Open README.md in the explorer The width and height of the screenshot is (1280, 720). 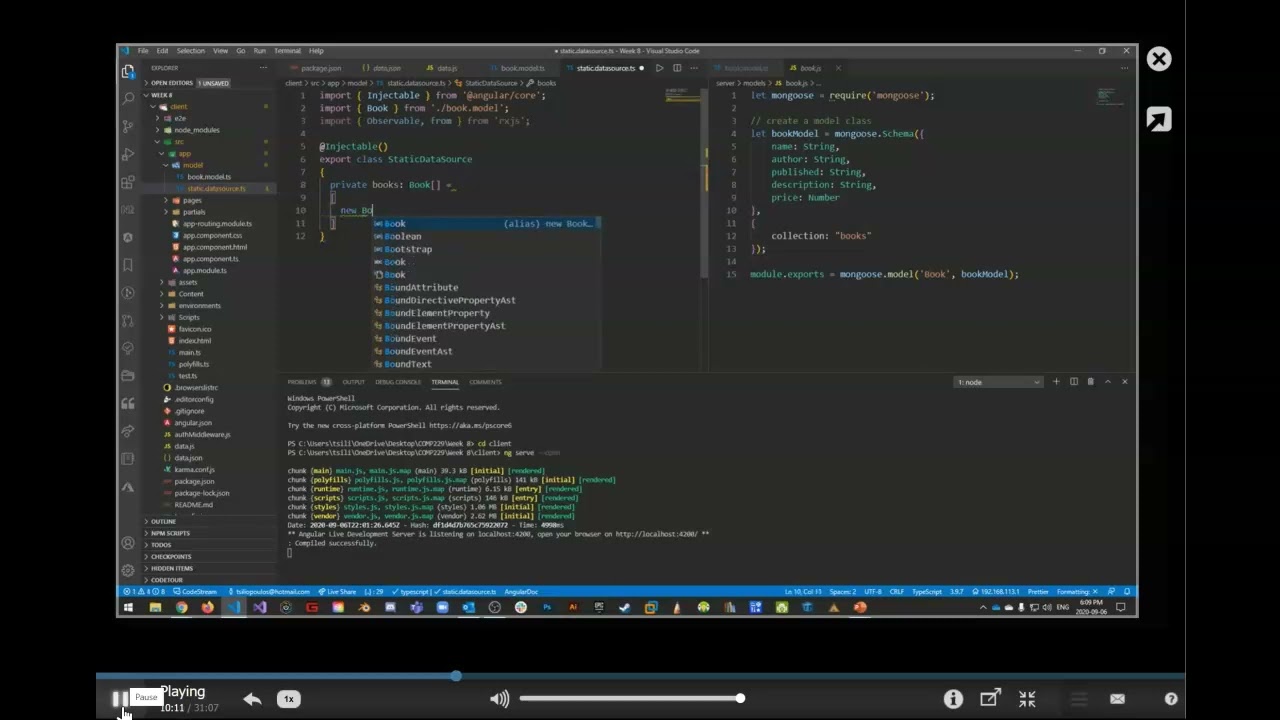click(x=193, y=505)
